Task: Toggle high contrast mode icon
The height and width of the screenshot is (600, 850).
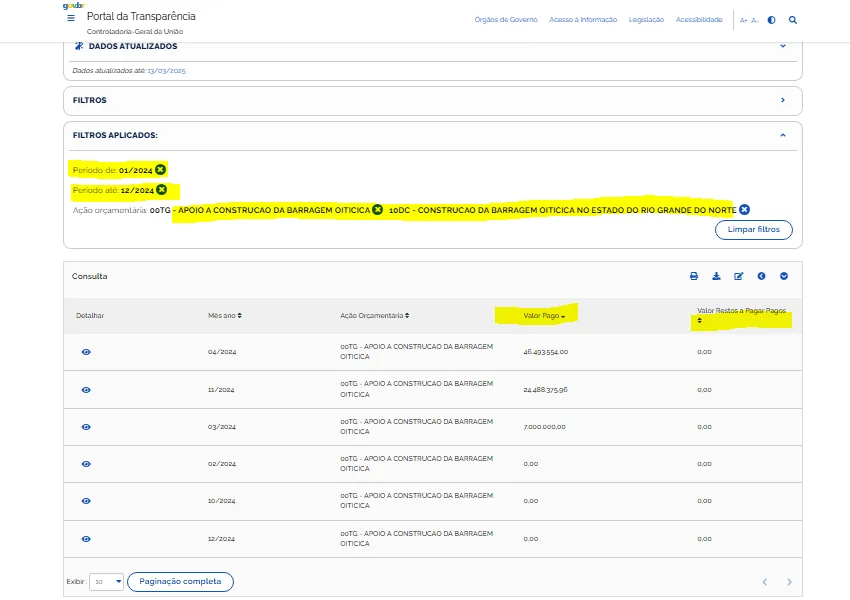Action: point(771,20)
